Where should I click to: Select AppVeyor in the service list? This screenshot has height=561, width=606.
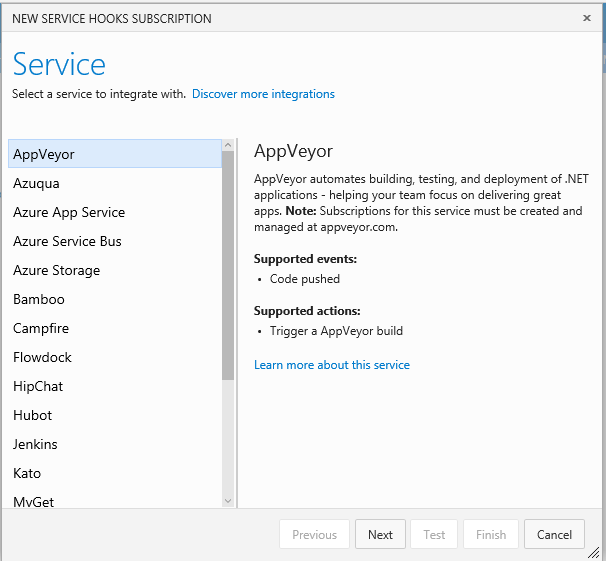click(x=115, y=154)
